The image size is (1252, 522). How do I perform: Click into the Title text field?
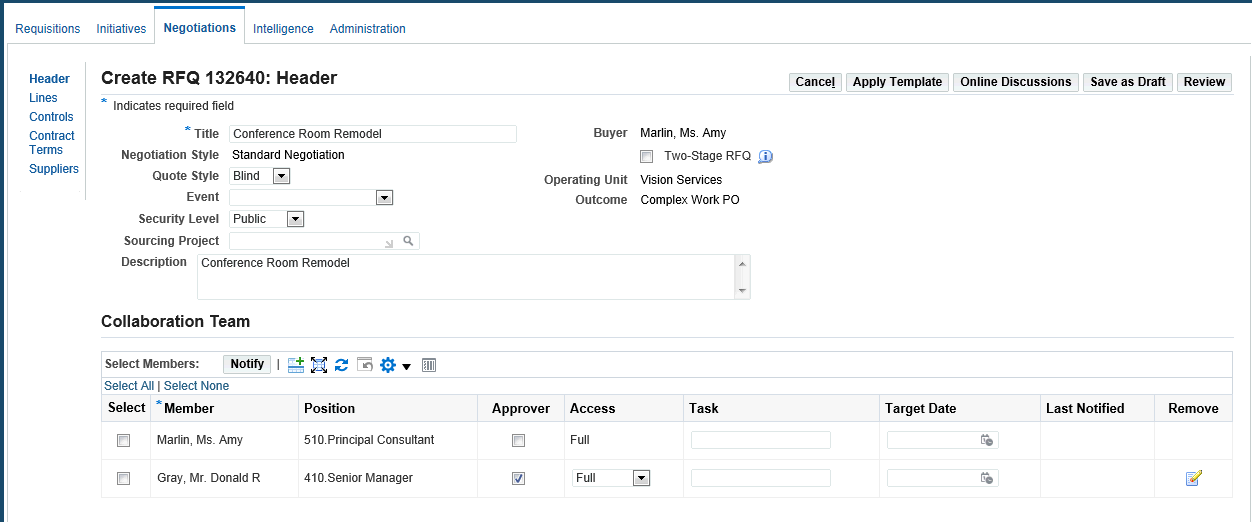click(373, 134)
